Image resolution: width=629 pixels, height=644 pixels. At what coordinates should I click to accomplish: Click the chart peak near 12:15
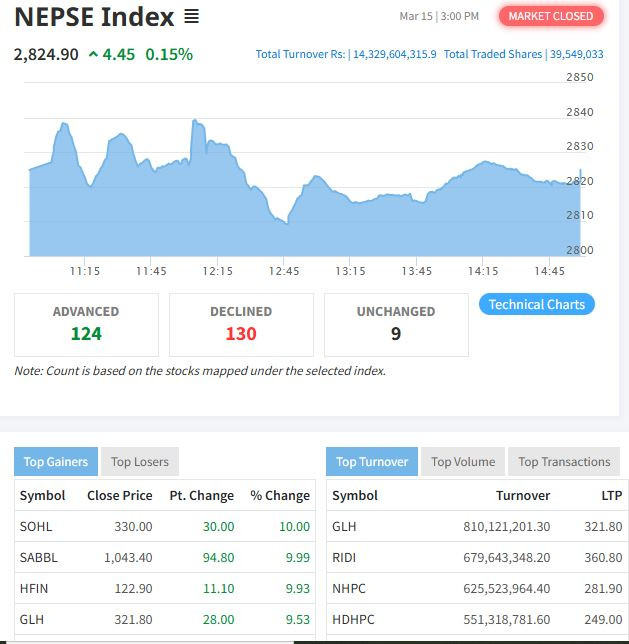coord(194,122)
